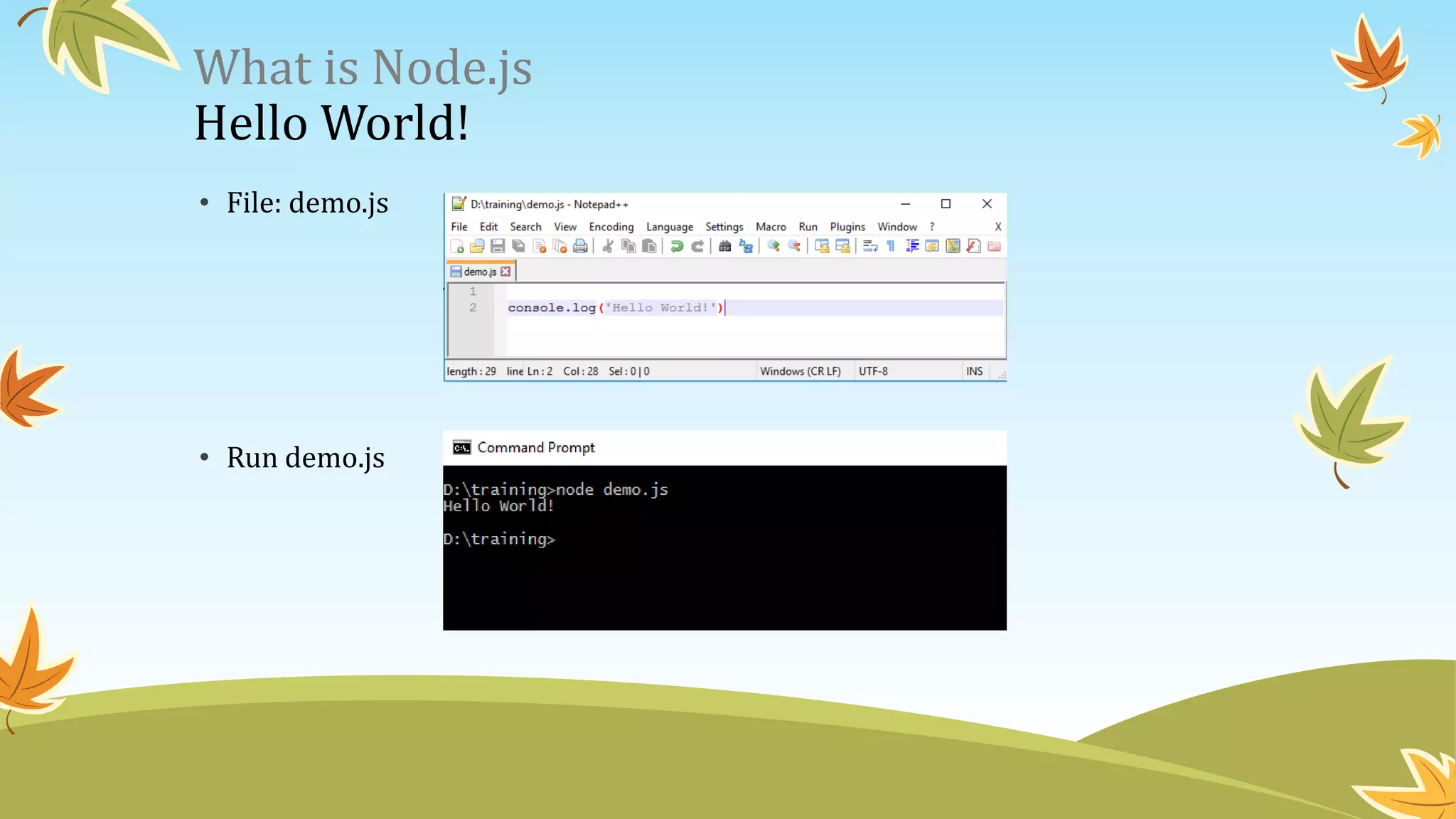Viewport: 1456px width, 819px height.
Task: Click the New file toolbar icon
Action: pyautogui.click(x=457, y=247)
